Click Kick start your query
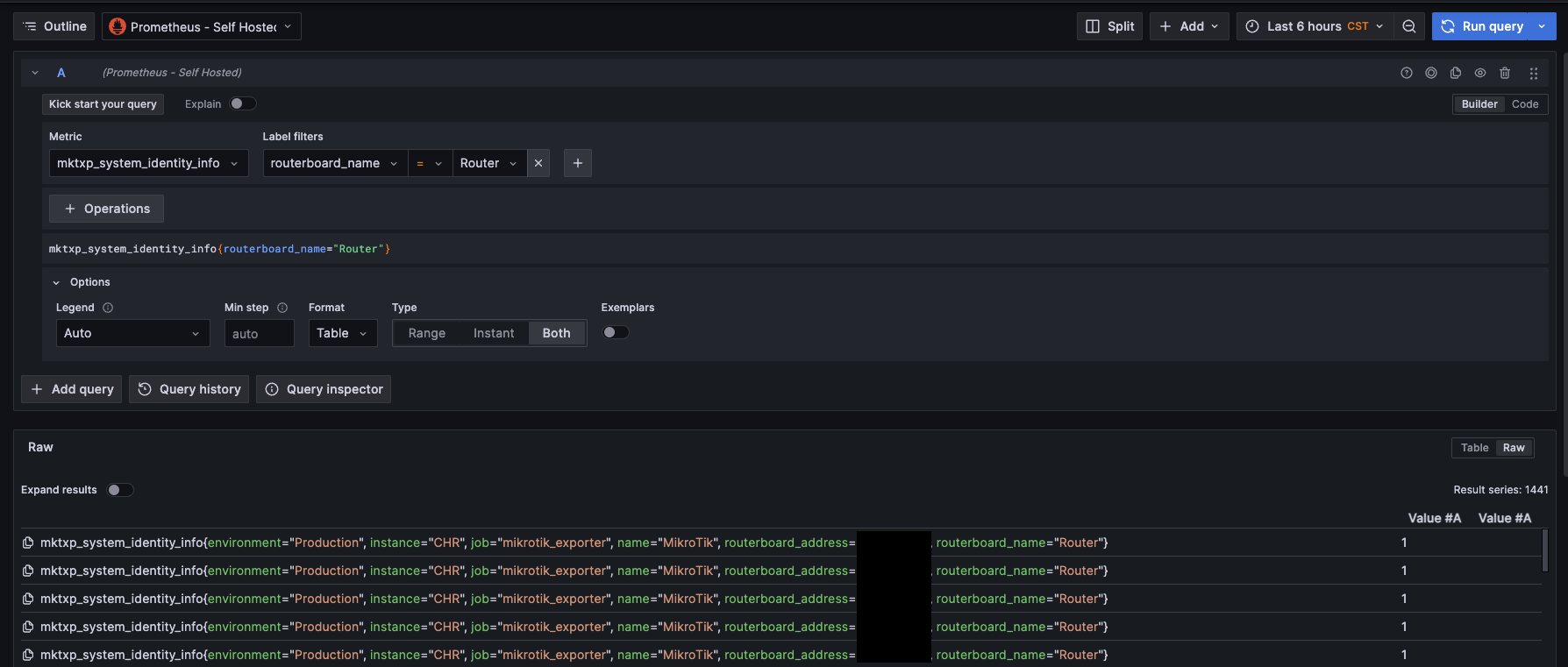 [103, 104]
